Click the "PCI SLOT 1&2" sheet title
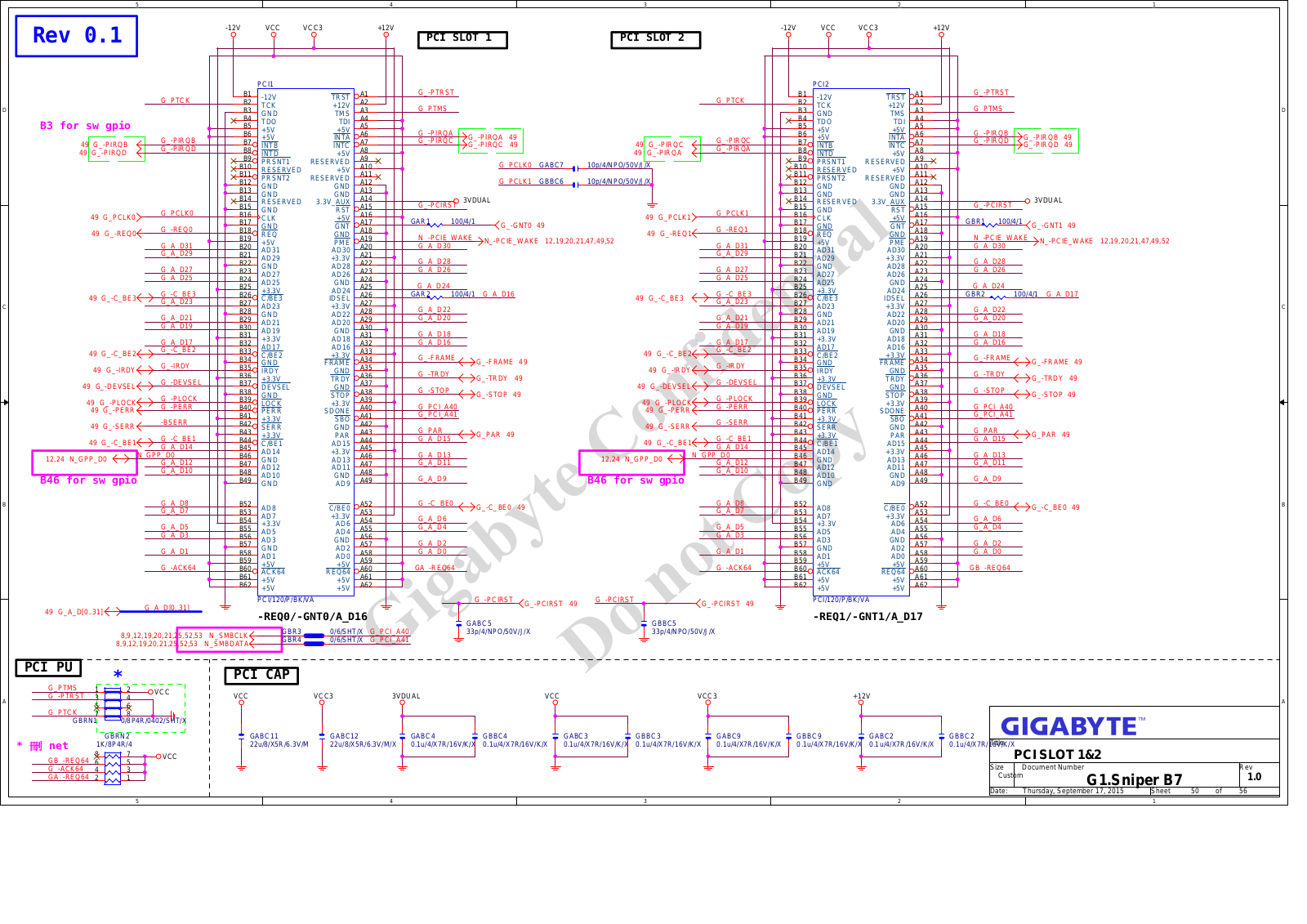This screenshot has width=1307, height=924. pos(1057,754)
